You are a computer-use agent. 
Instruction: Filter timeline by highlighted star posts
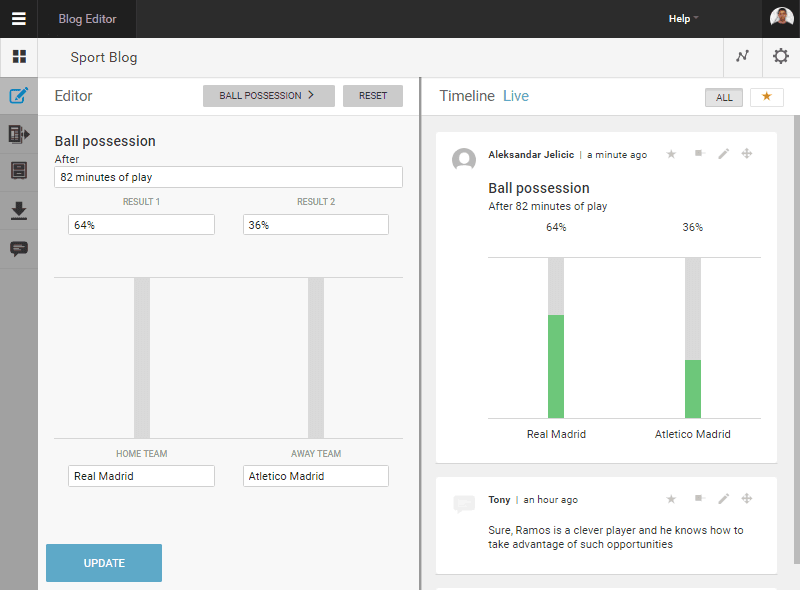(x=766, y=96)
